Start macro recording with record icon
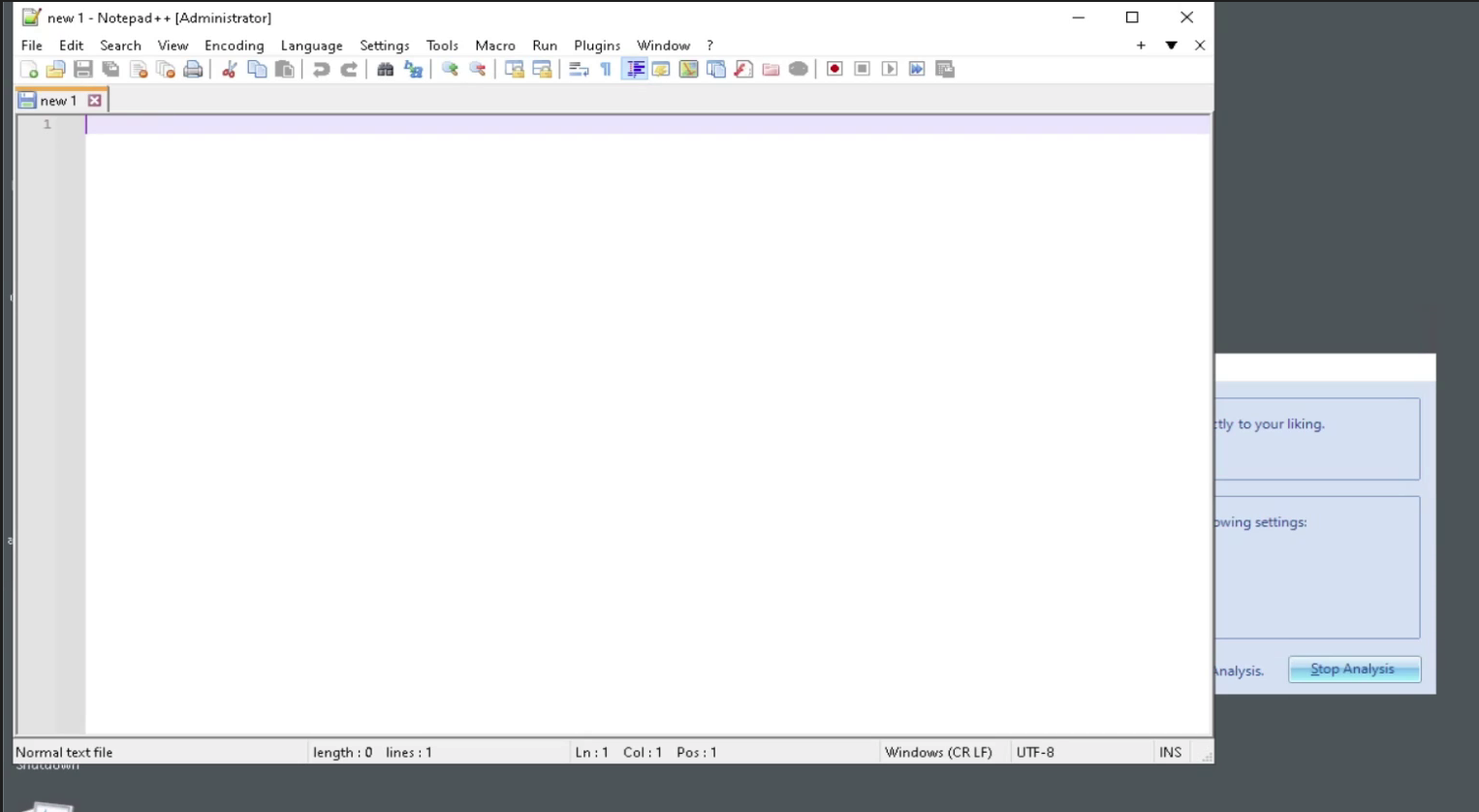 pos(834,69)
